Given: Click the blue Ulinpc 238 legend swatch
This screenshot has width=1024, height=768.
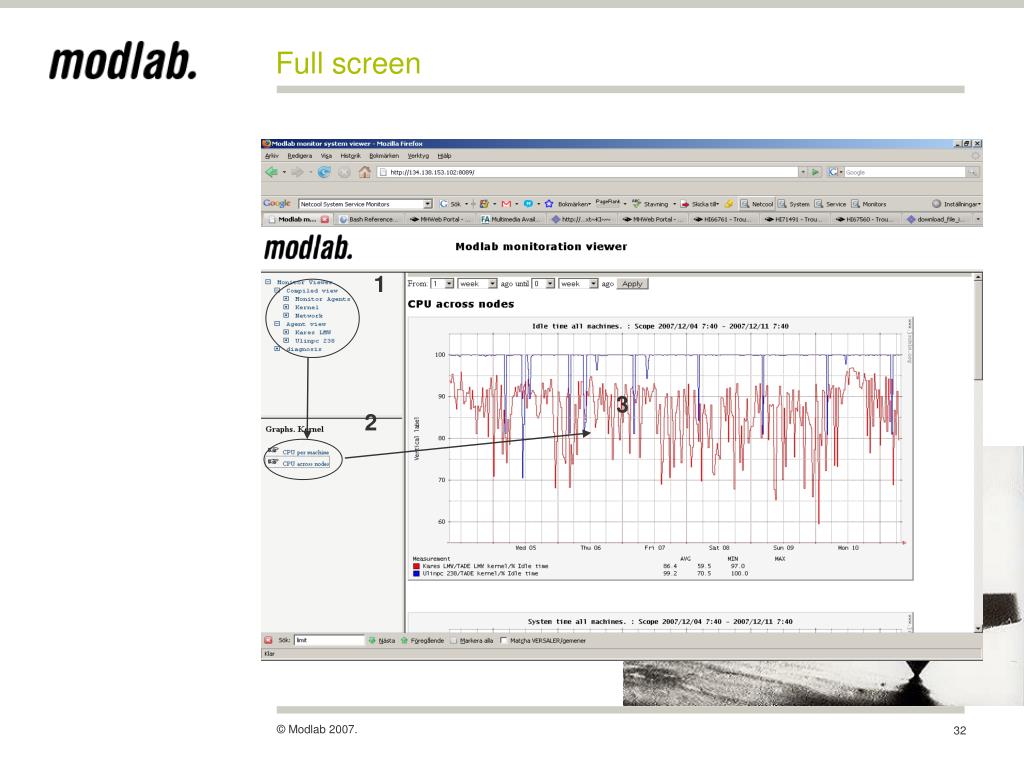Looking at the screenshot, I should tap(416, 573).
